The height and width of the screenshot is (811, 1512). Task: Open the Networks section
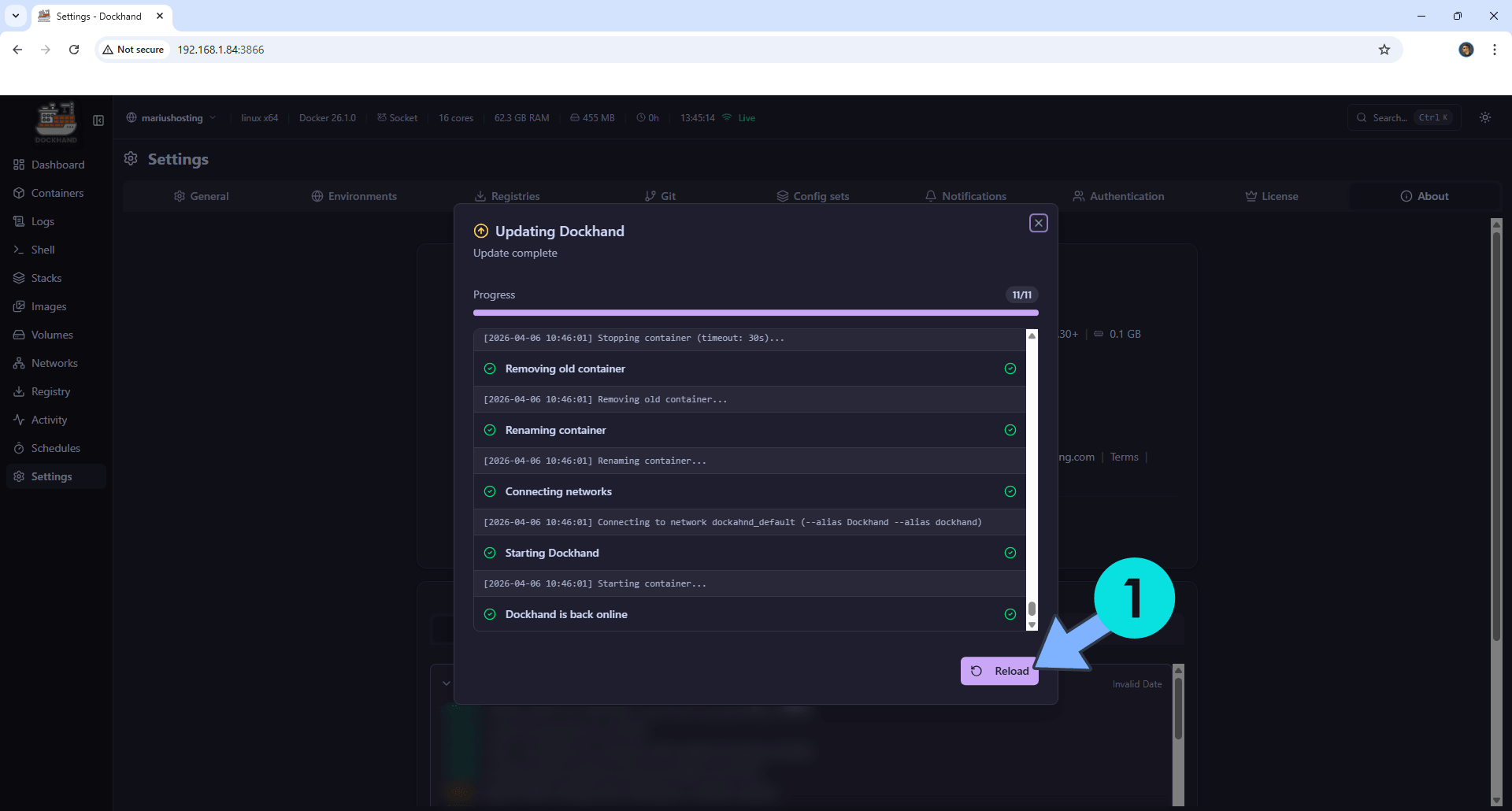55,362
